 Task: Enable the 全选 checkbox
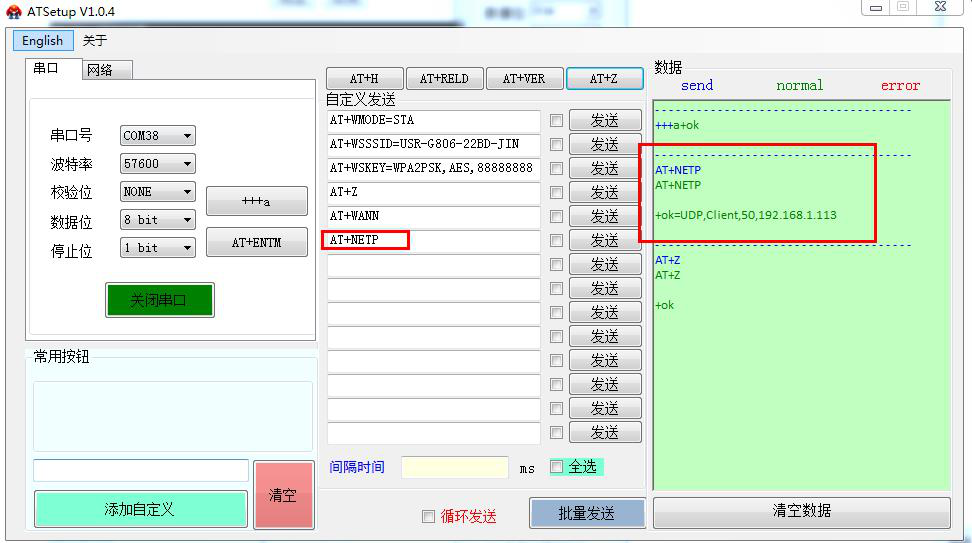557,467
